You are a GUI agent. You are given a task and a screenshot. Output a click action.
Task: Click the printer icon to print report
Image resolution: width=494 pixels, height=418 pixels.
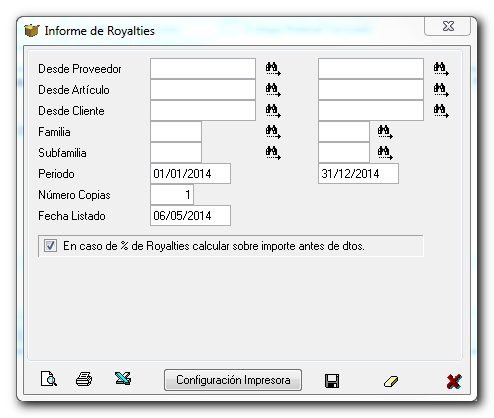(x=84, y=379)
